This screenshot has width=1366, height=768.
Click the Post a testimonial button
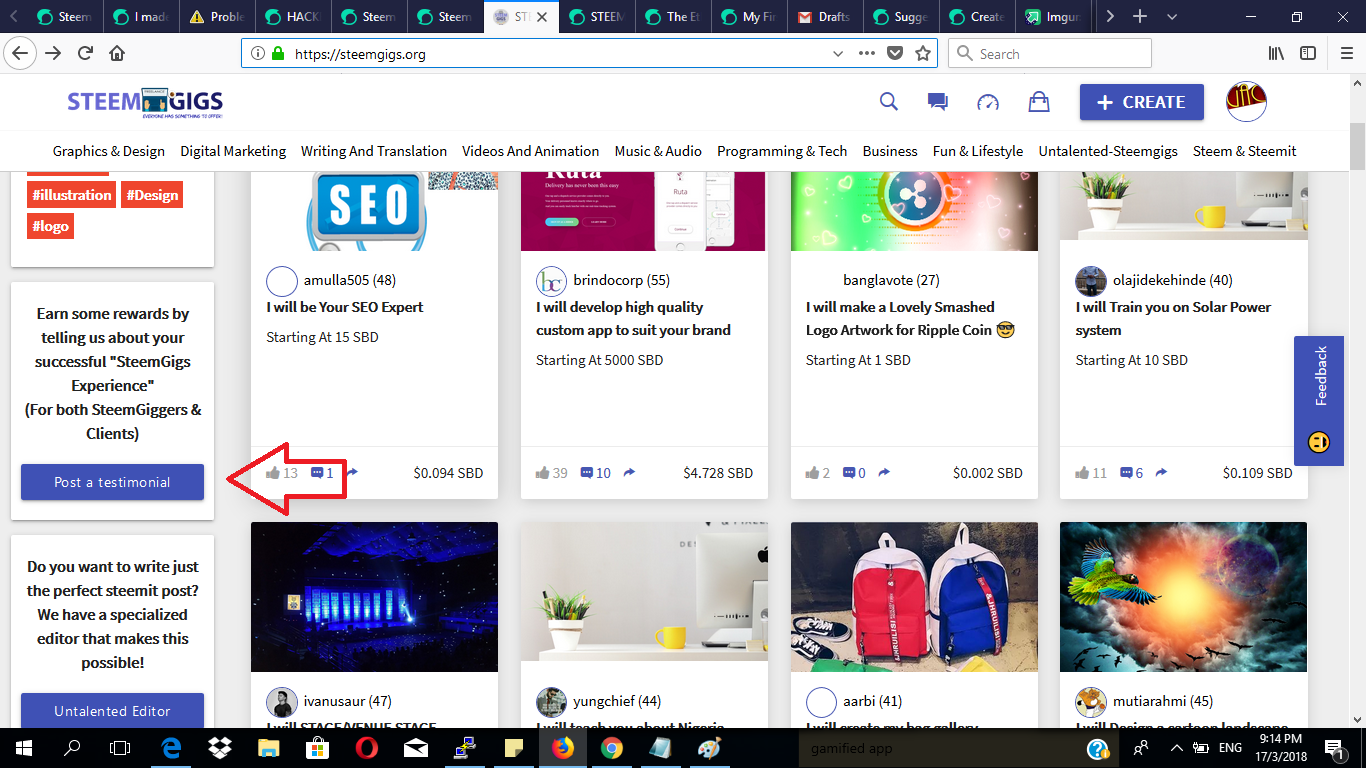tap(112, 482)
